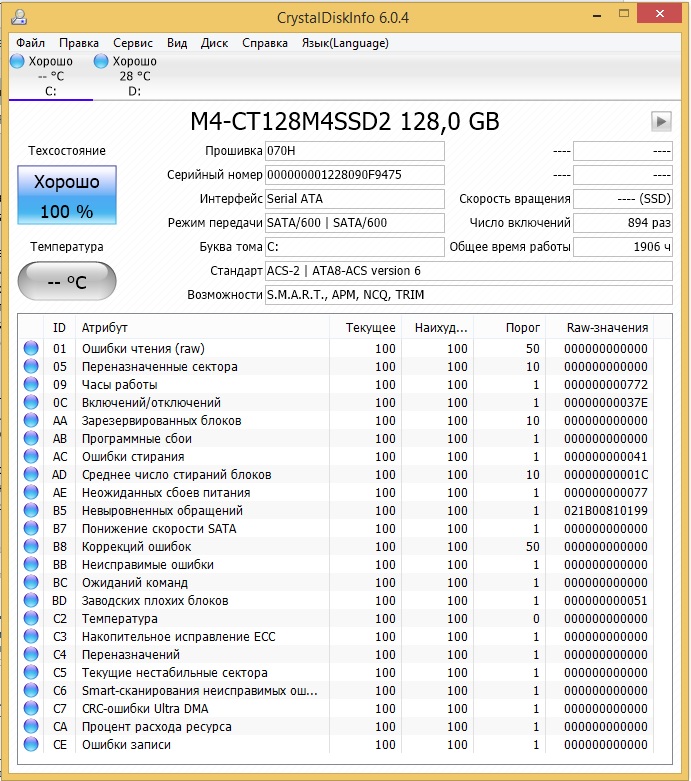Image resolution: width=691 pixels, height=781 pixels.
Task: Click status icon for attribute 09
Action: click(31, 384)
